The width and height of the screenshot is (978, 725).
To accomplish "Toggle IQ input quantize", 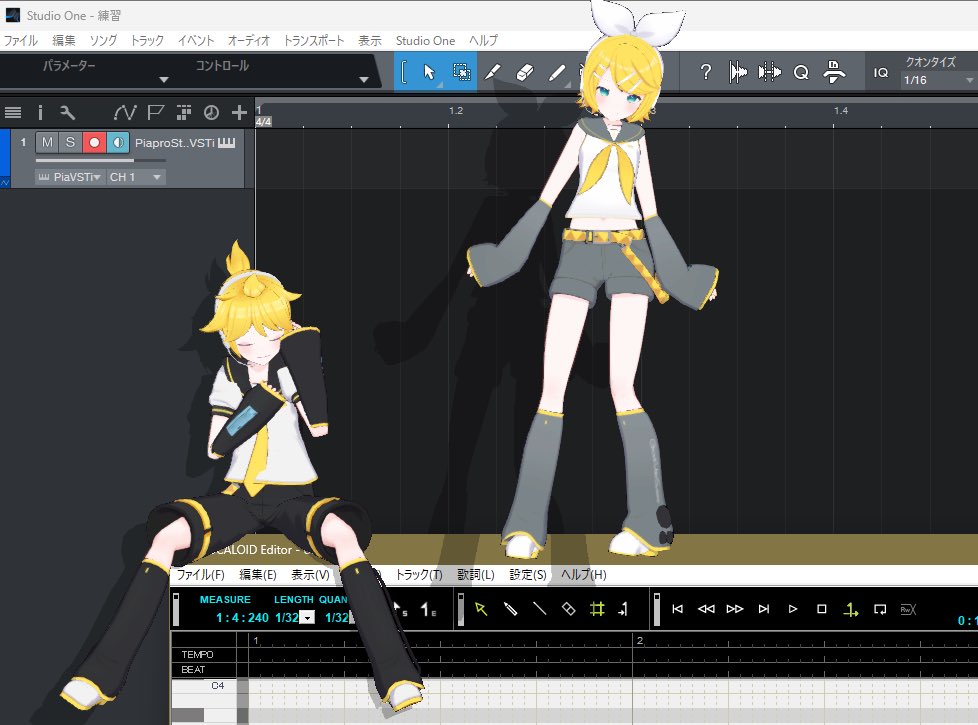I will [x=881, y=73].
